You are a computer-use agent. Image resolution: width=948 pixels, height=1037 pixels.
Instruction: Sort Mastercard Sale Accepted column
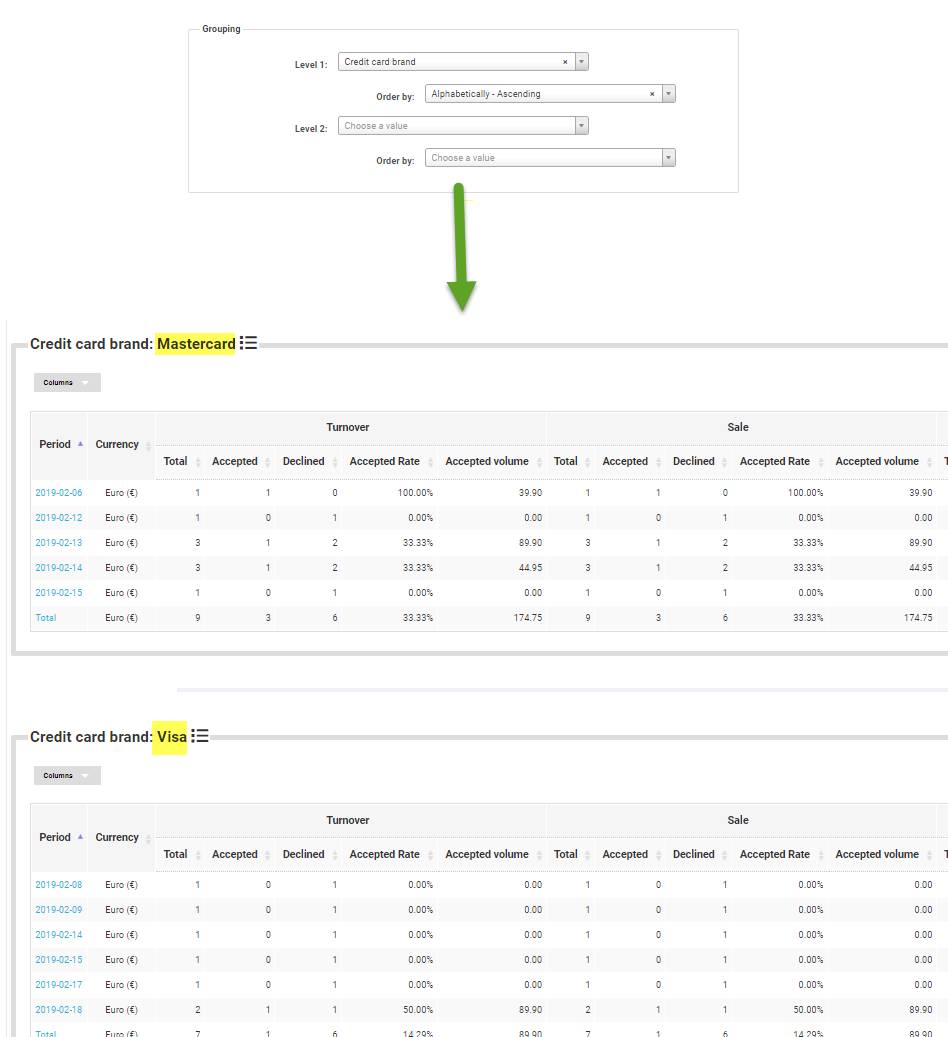(x=630, y=462)
